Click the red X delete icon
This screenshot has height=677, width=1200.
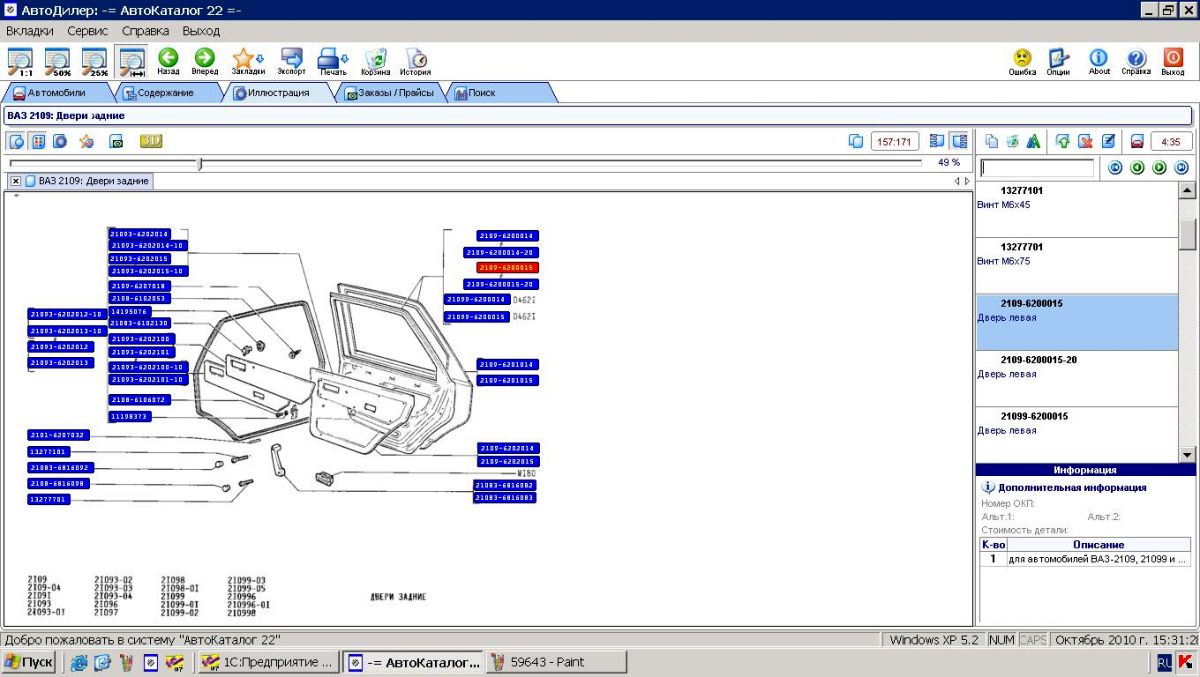(x=1085, y=141)
